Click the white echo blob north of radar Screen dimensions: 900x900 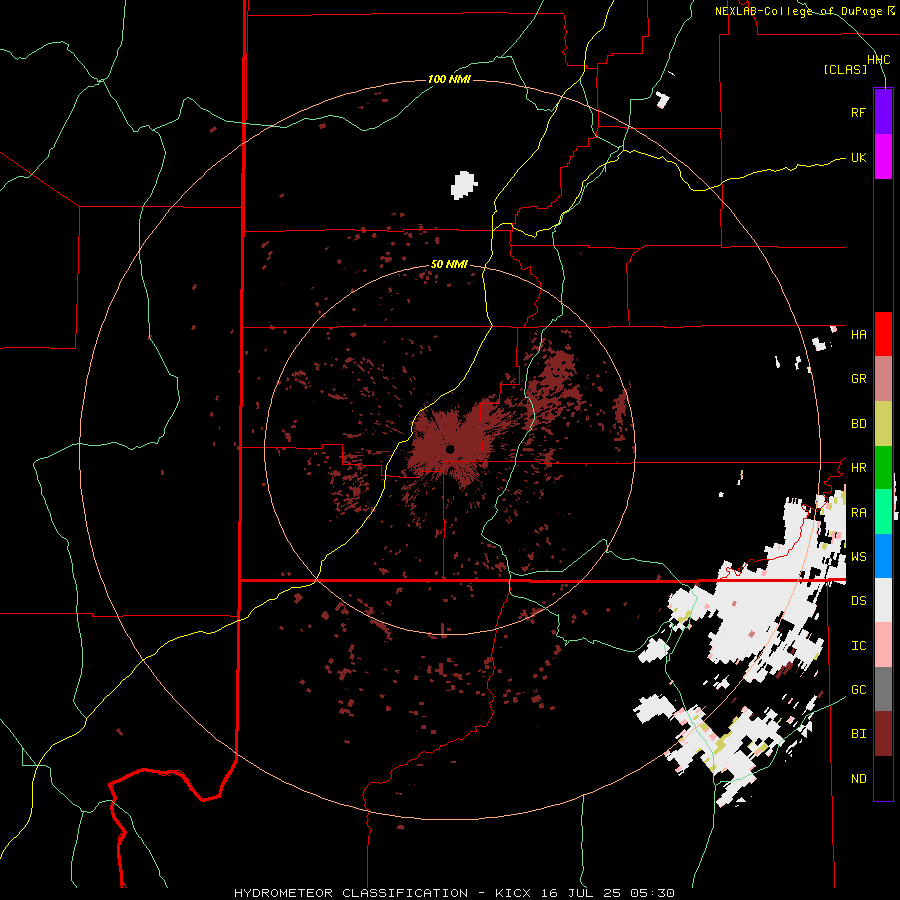coord(464,185)
